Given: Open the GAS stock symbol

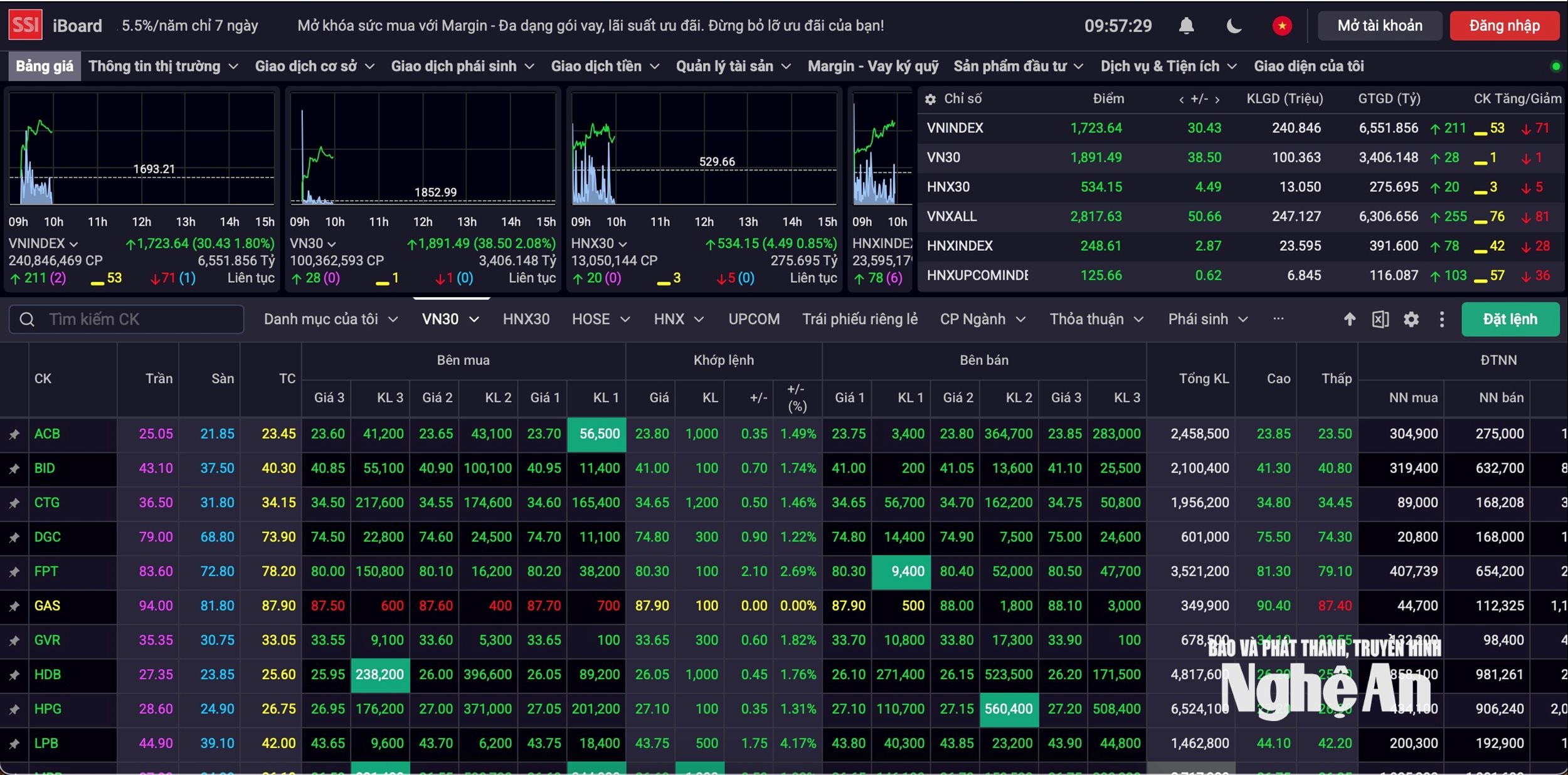Looking at the screenshot, I should pyautogui.click(x=47, y=606).
